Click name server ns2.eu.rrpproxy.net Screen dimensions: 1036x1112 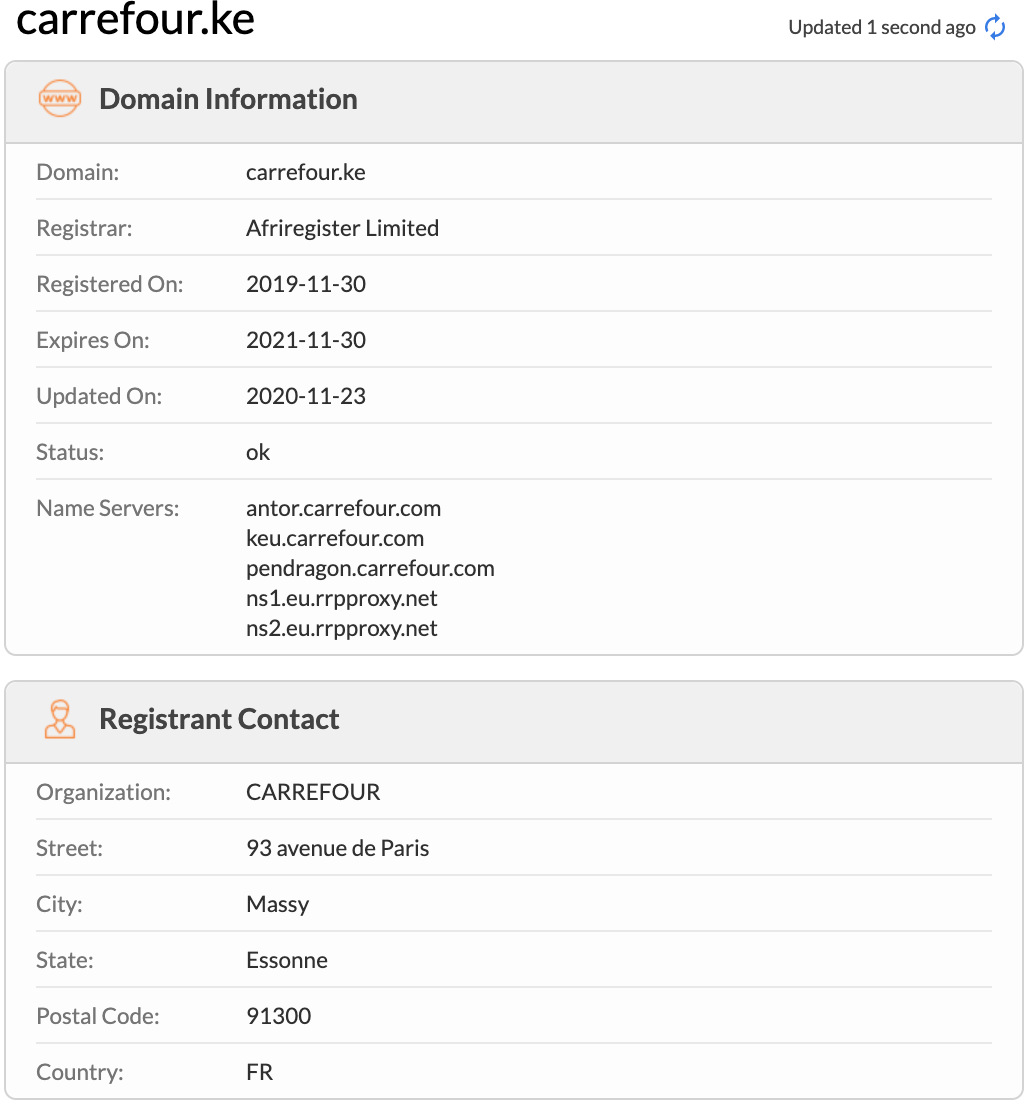pyautogui.click(x=342, y=628)
